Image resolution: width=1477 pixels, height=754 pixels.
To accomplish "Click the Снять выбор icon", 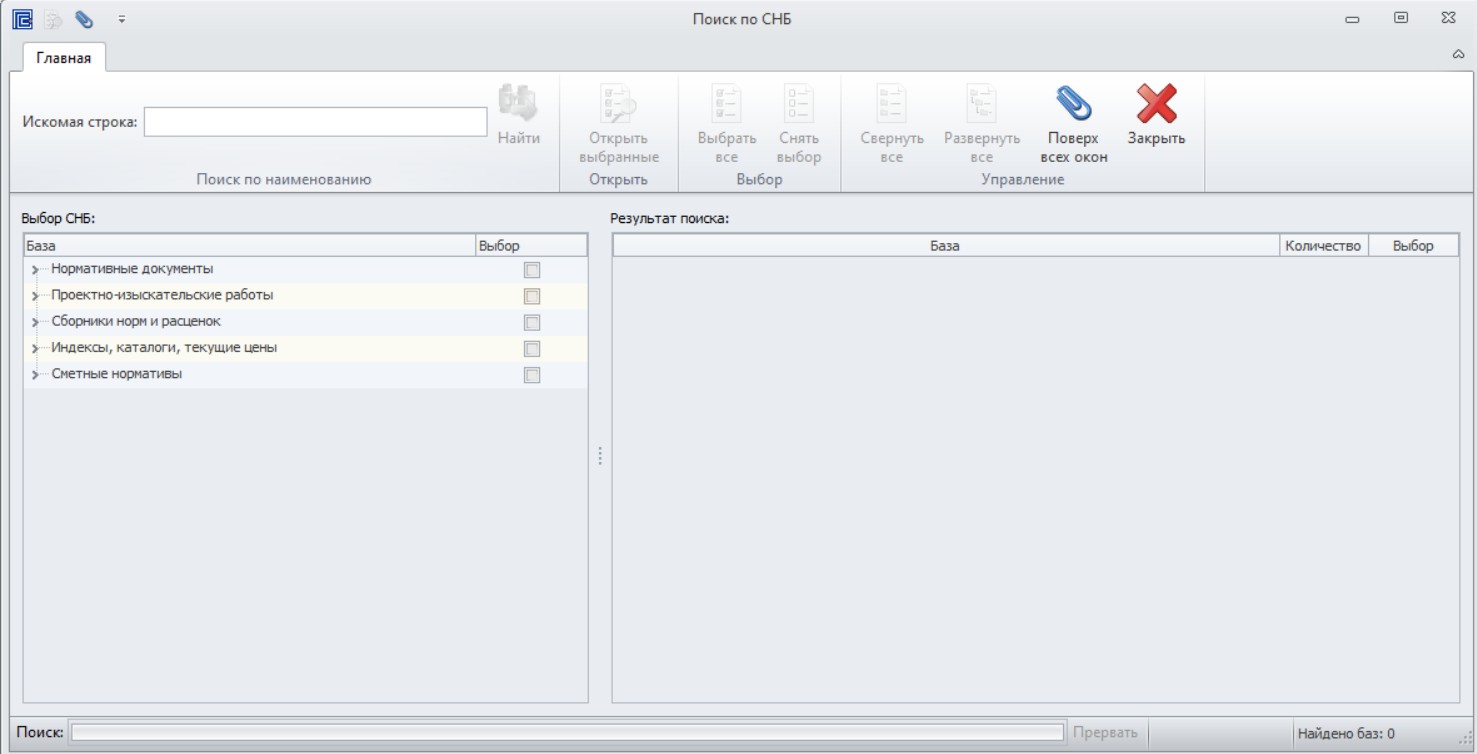I will [x=798, y=104].
